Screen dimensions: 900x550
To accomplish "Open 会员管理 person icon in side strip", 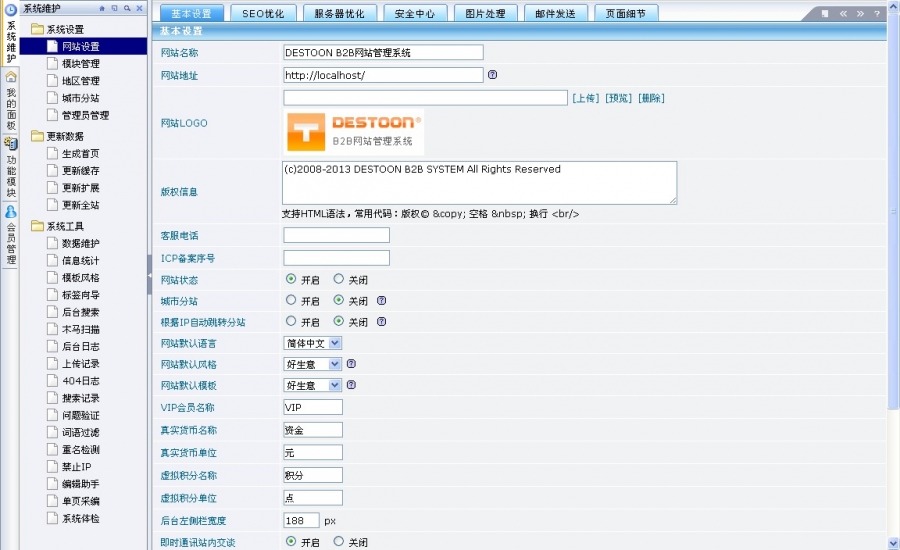I will [x=10, y=211].
